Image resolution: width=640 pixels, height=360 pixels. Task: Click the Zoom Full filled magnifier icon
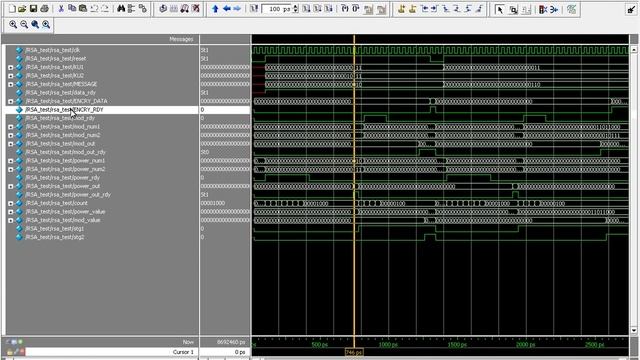(x=35, y=24)
